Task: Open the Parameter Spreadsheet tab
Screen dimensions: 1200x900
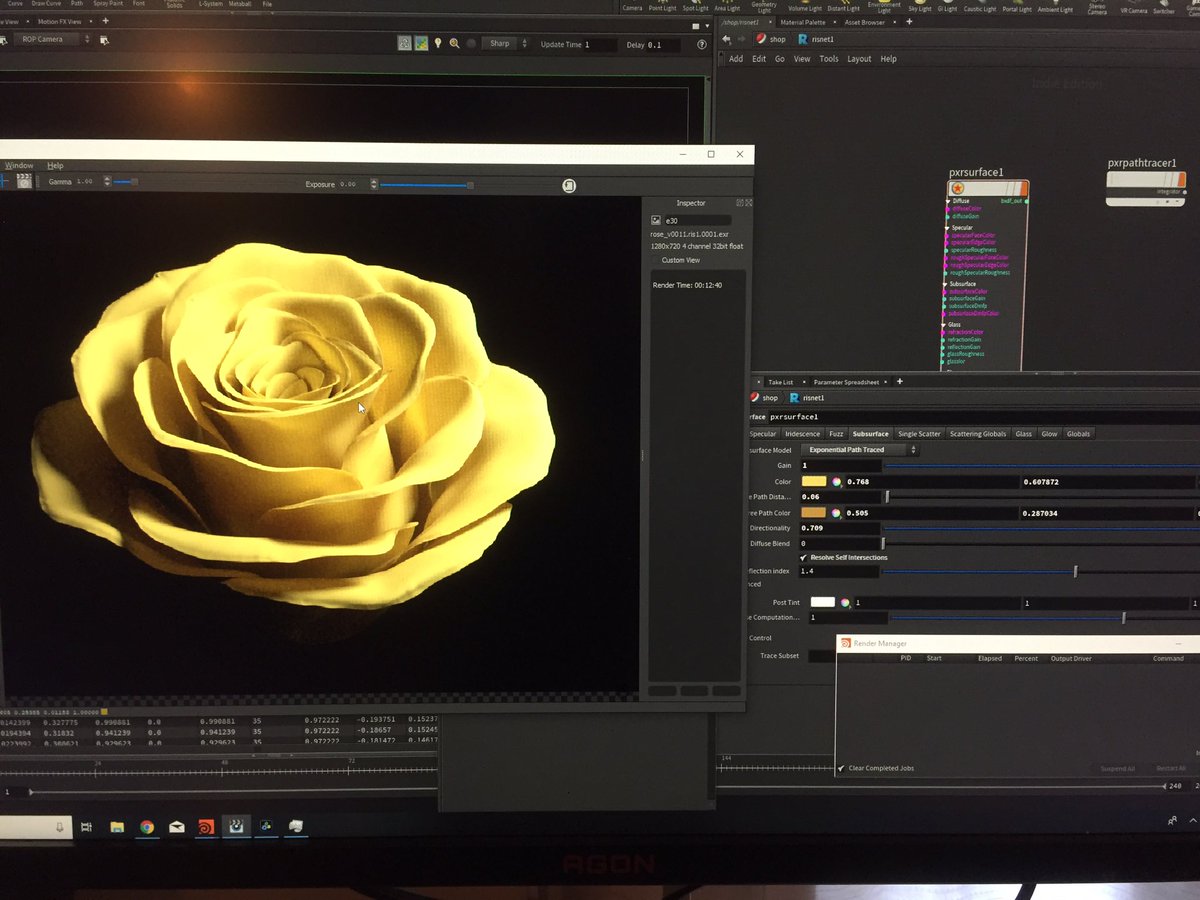Action: 846,382
